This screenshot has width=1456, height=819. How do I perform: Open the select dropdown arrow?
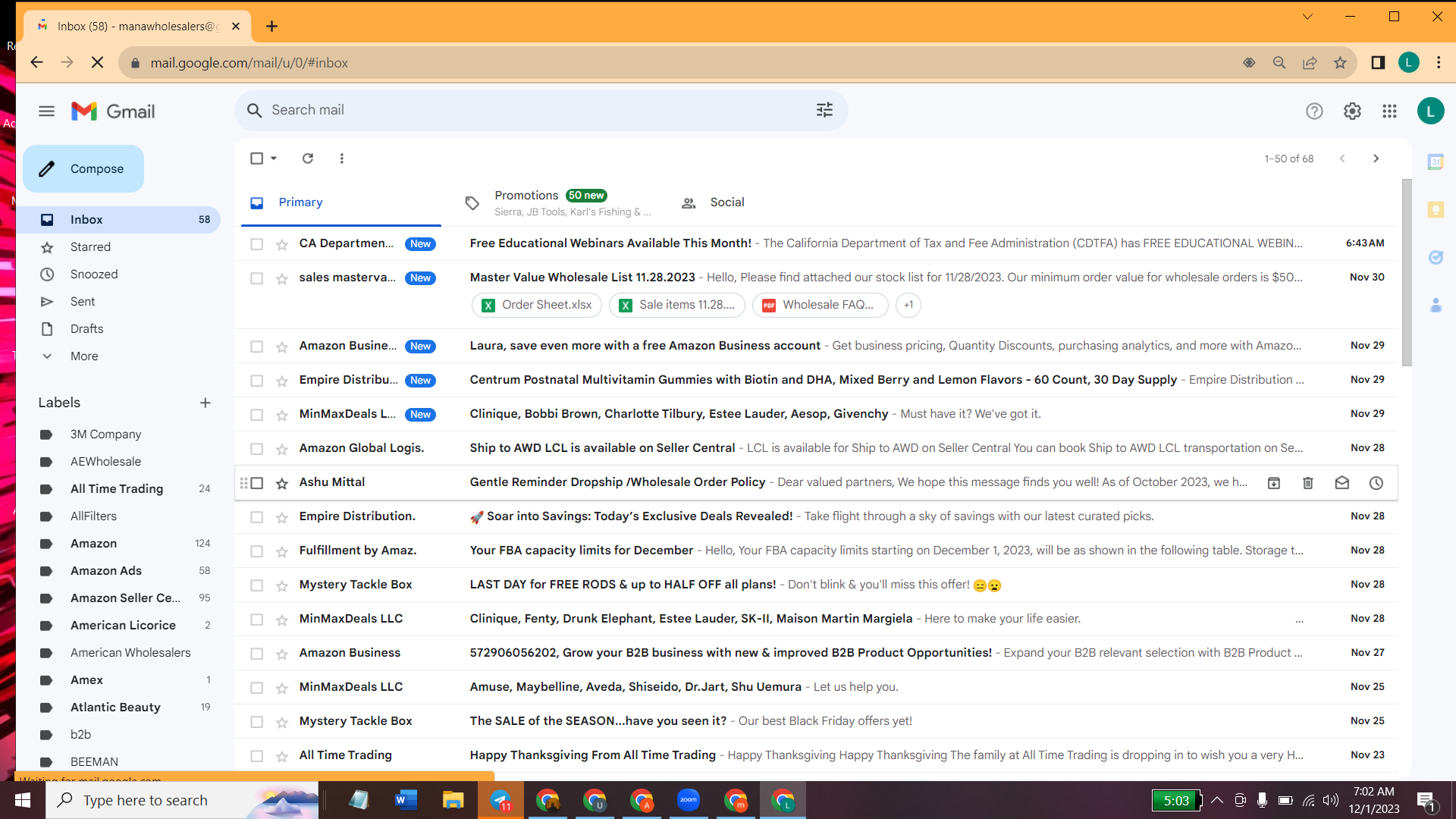point(274,158)
